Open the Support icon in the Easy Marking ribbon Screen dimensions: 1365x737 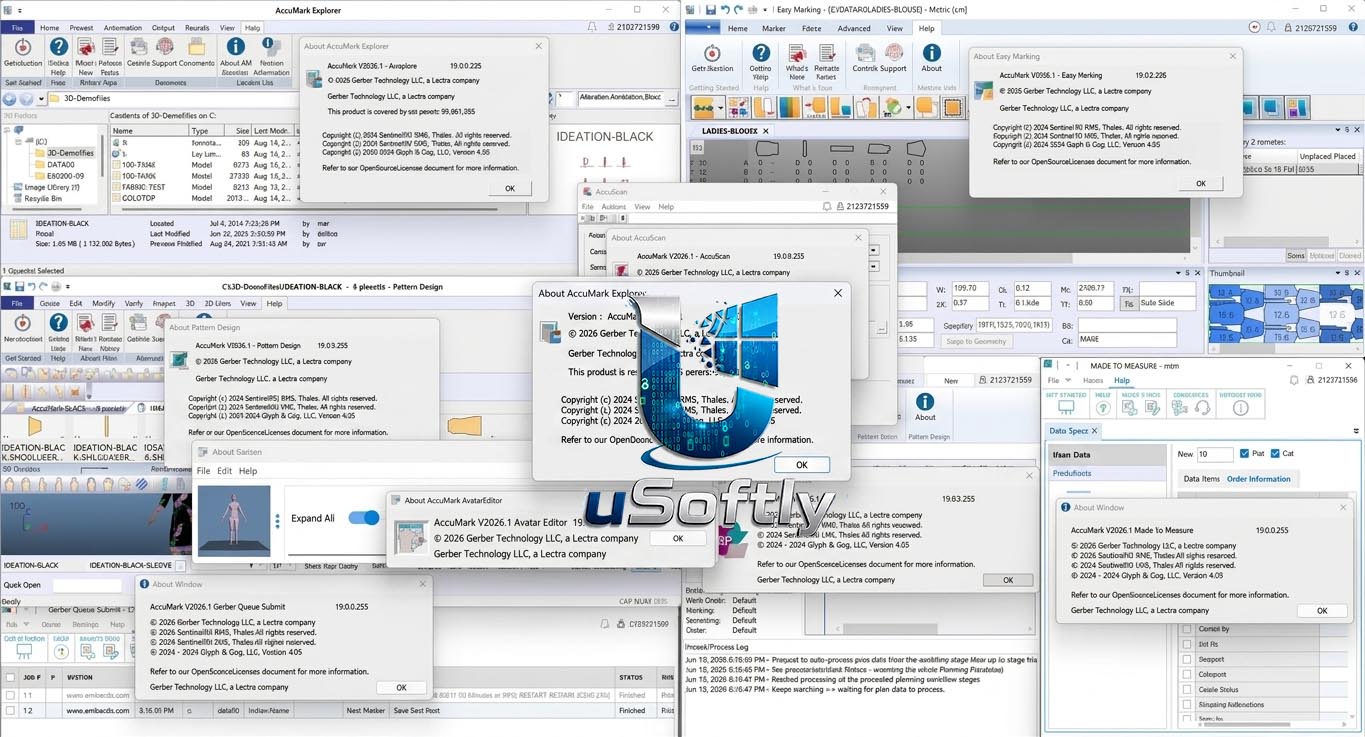coord(894,52)
